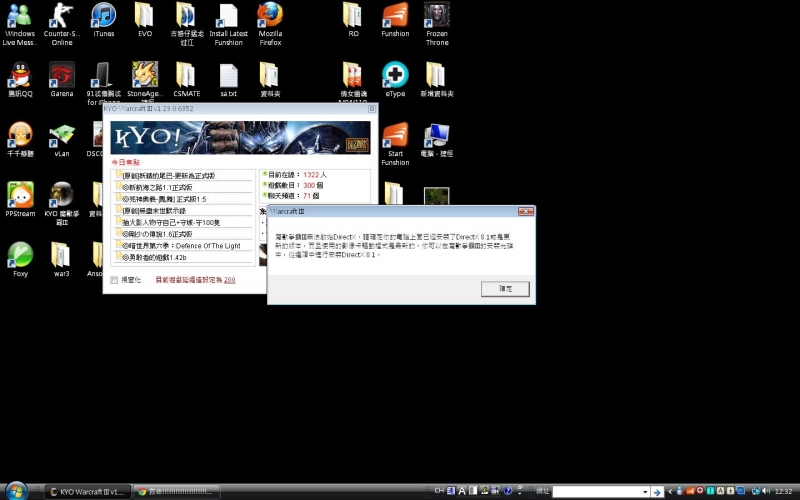Launch Counter-Strike Online shortcut
The image size is (800, 500).
62,23
